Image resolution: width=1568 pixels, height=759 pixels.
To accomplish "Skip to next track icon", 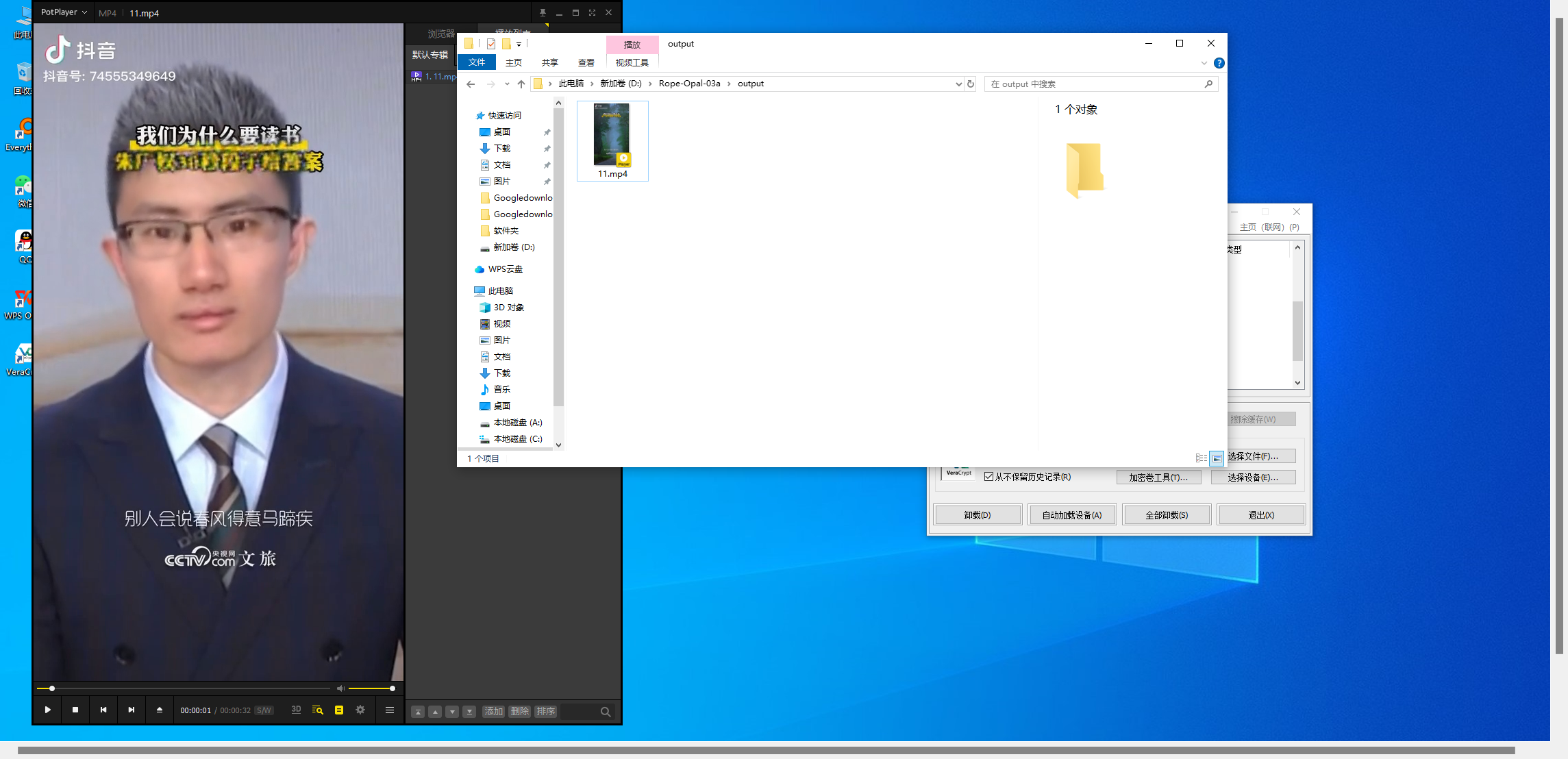I will coord(132,710).
